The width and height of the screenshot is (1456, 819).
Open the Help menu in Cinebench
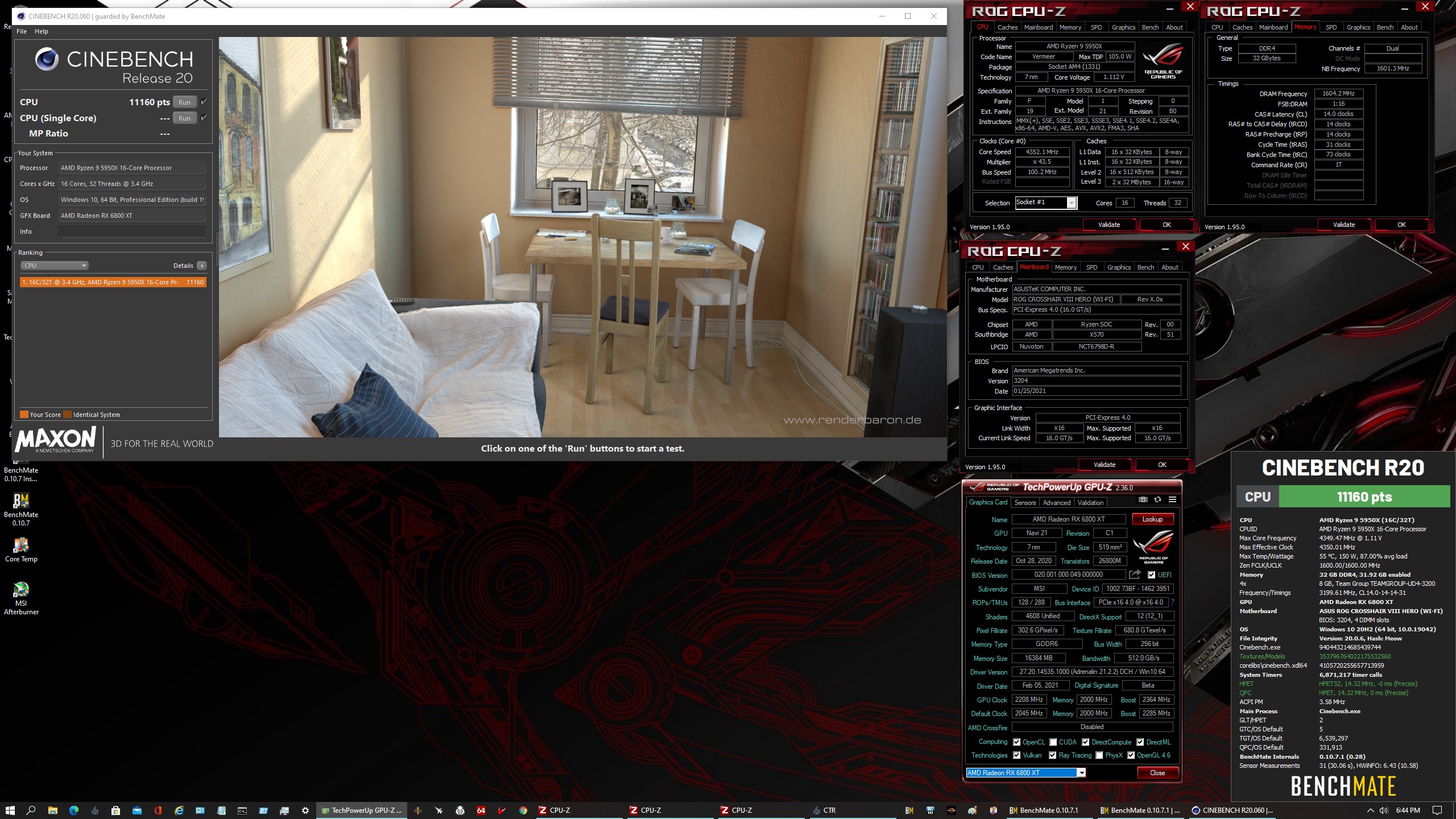point(42,31)
